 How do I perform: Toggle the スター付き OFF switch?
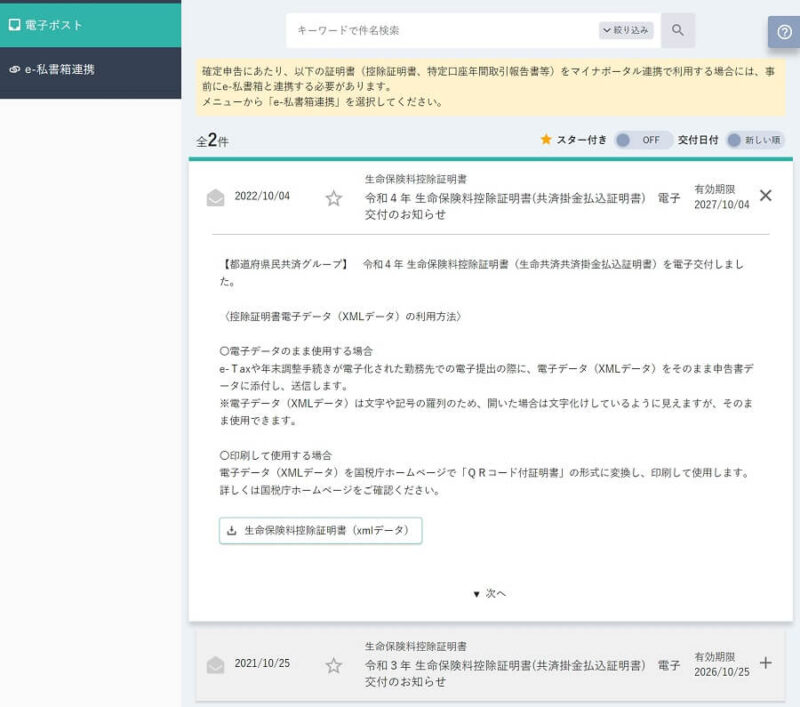(x=642, y=140)
